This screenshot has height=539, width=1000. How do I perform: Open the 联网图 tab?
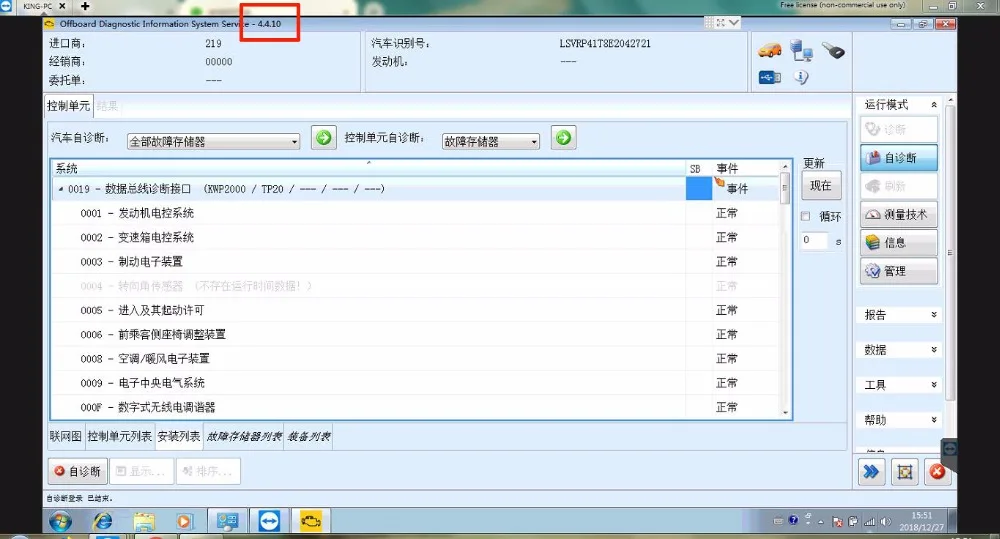66,437
